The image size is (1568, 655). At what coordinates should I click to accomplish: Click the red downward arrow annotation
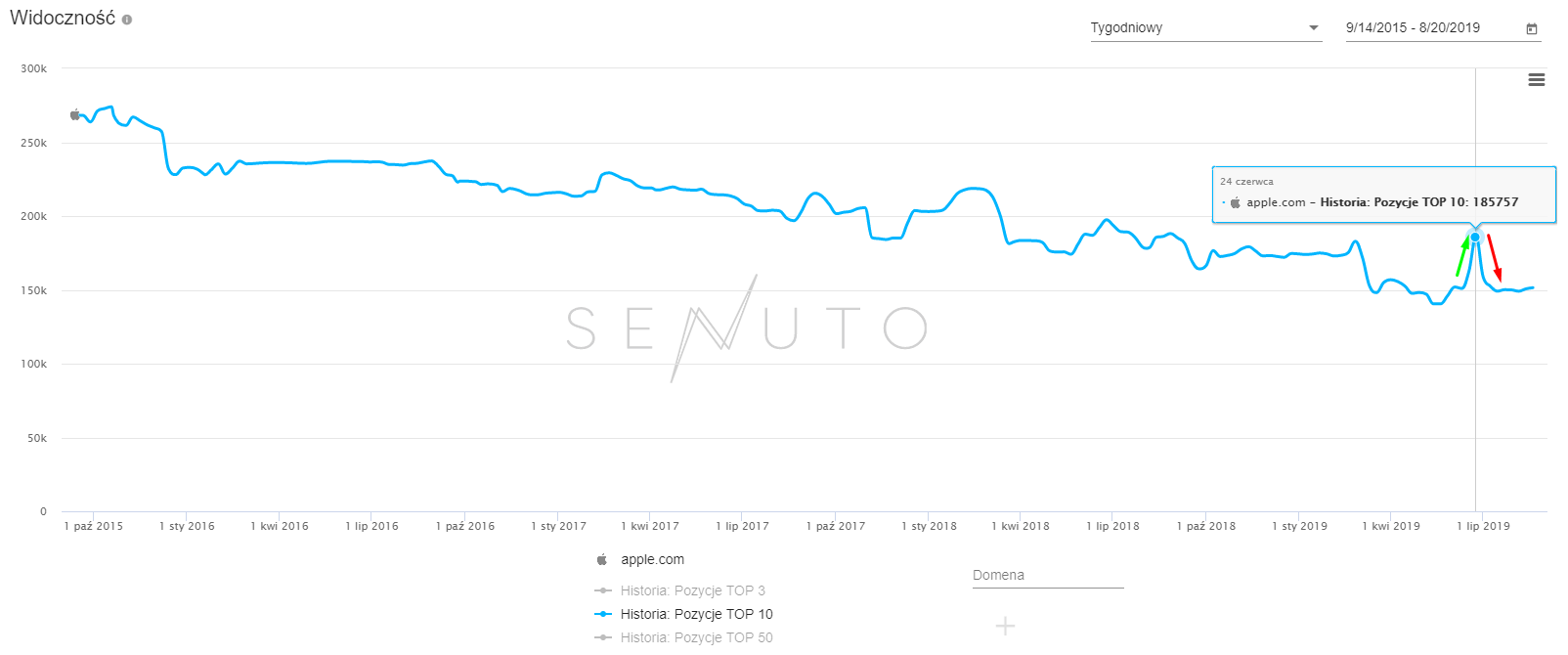click(1495, 258)
